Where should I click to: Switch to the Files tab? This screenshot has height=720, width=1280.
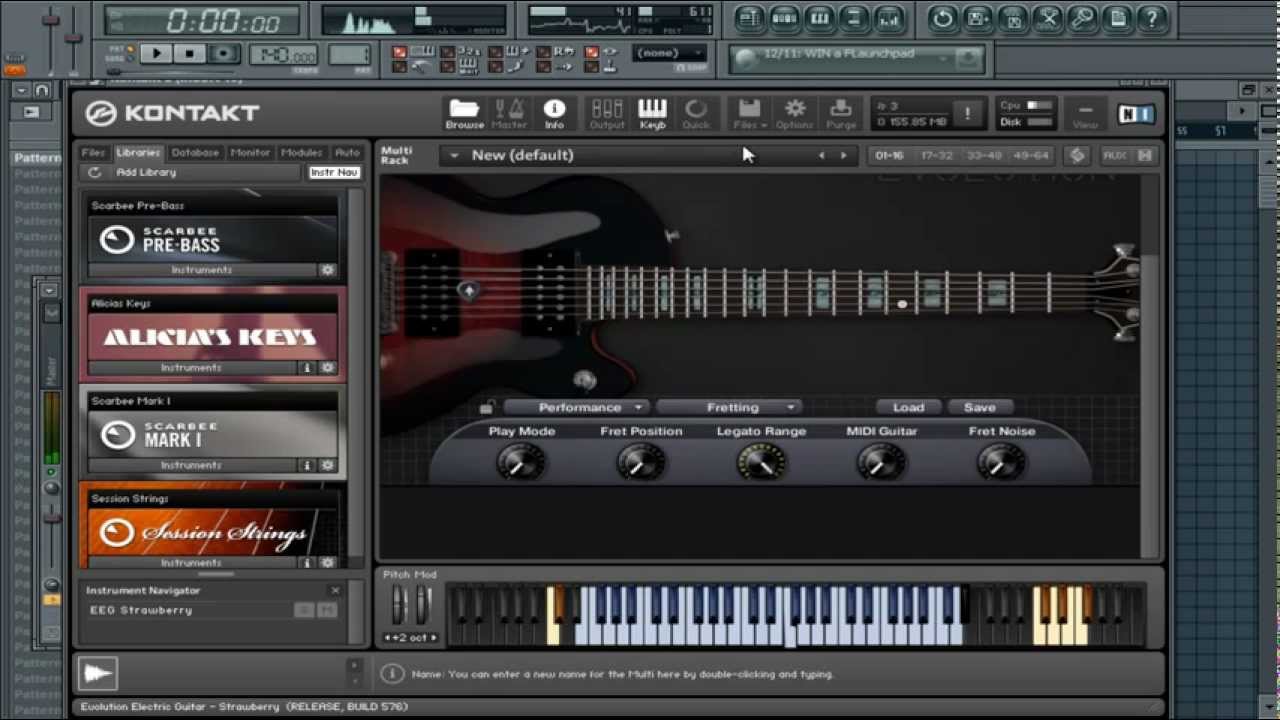93,152
